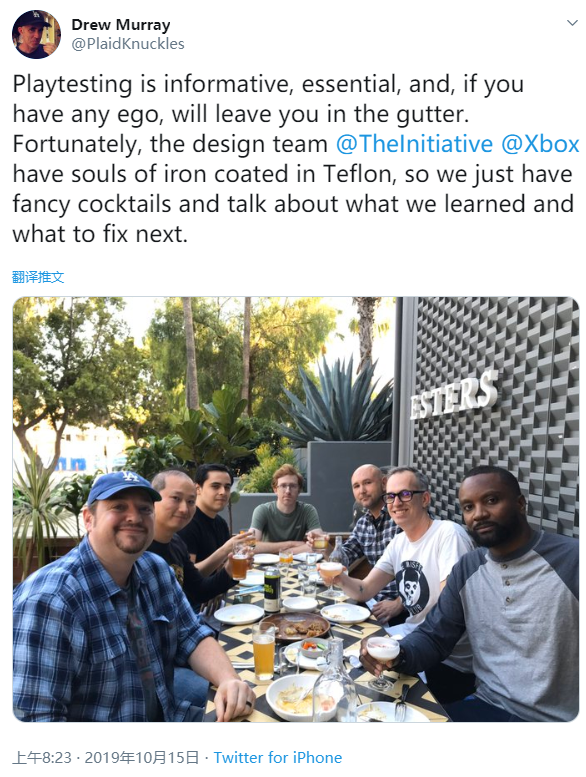
Task: Open the attached group dinner photo
Action: [296, 509]
